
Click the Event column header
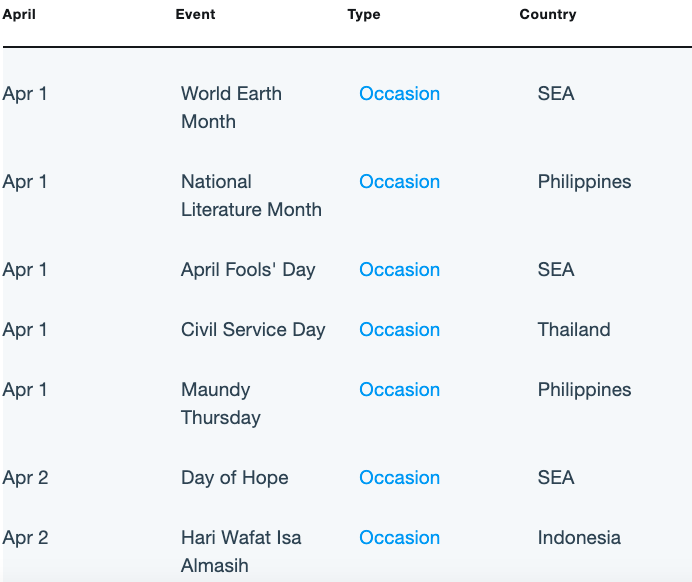(195, 14)
